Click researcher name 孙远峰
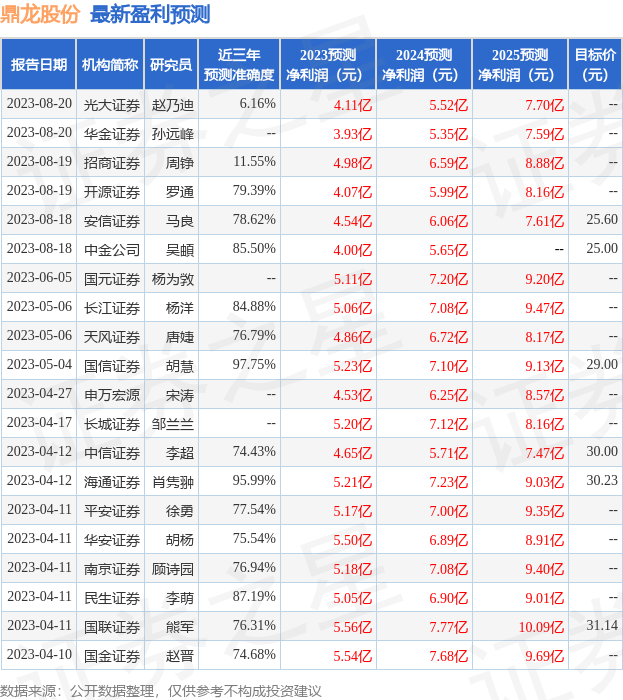 [173, 134]
